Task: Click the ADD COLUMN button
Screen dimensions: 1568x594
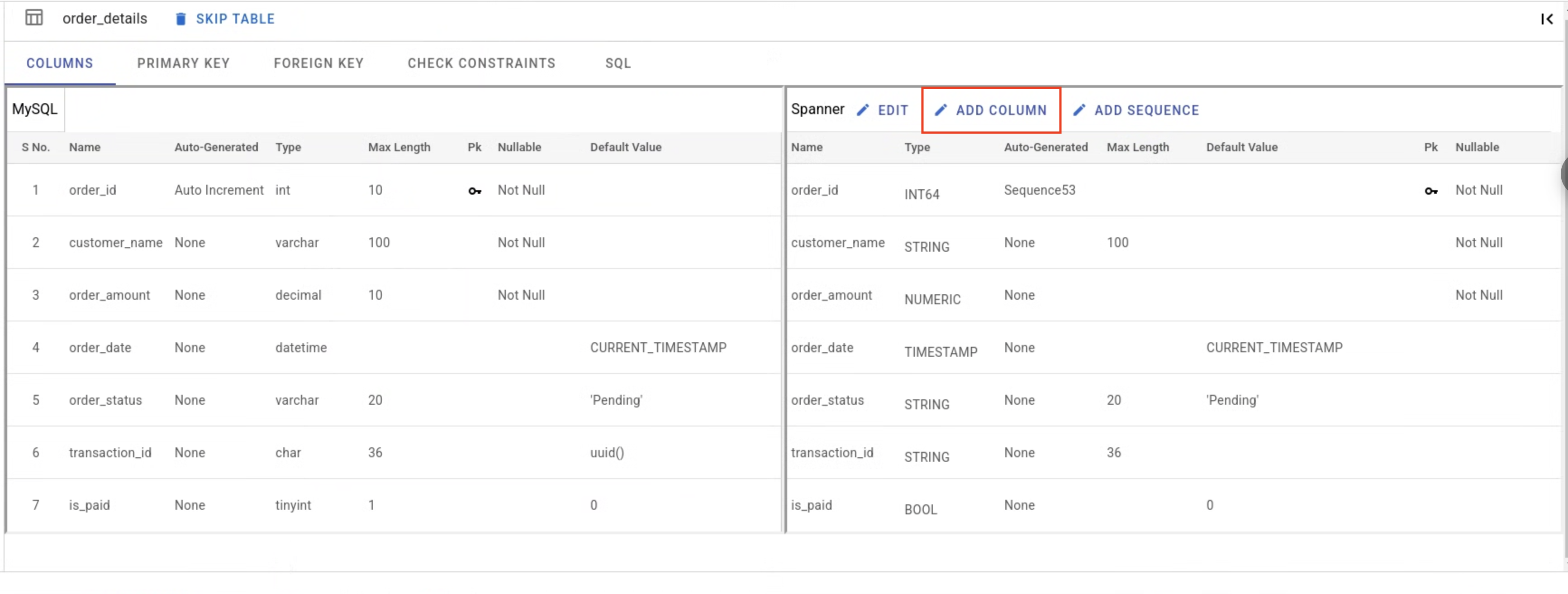Action: point(991,110)
